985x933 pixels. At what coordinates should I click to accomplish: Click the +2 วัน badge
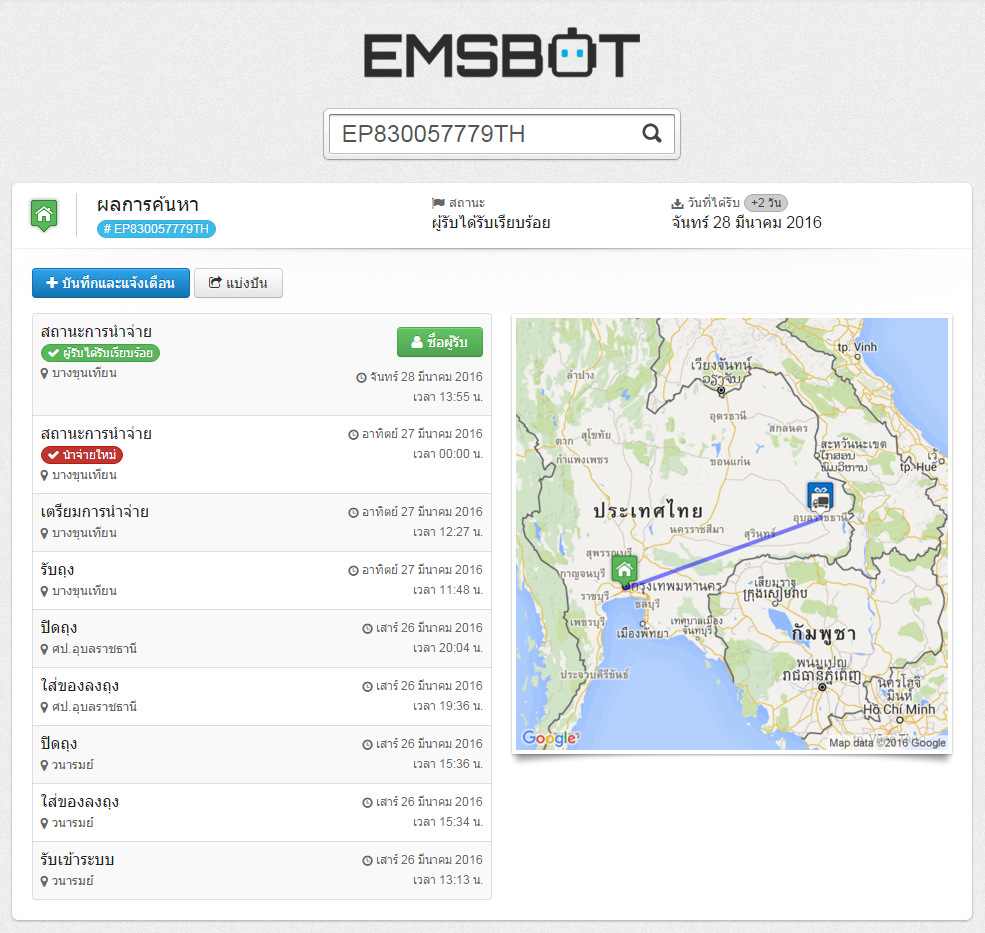pos(766,203)
